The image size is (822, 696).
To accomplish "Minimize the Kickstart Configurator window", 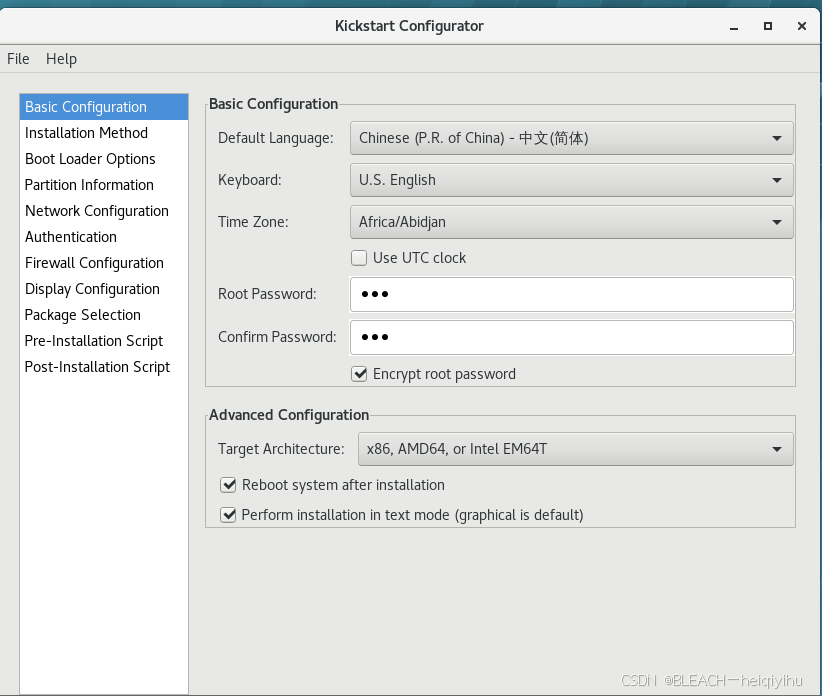I will (x=734, y=26).
